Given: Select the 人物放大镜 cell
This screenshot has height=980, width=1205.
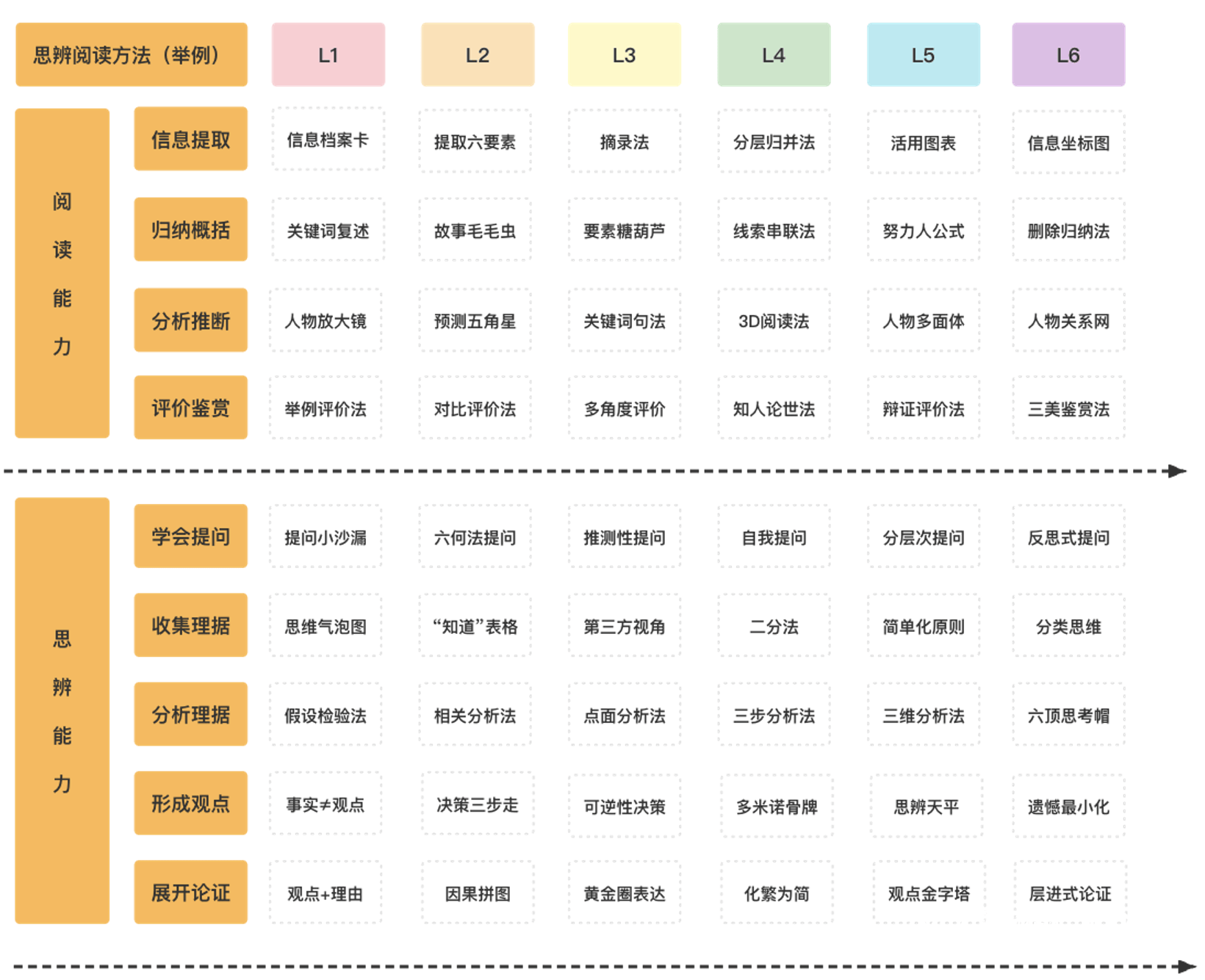Looking at the screenshot, I should 325,320.
